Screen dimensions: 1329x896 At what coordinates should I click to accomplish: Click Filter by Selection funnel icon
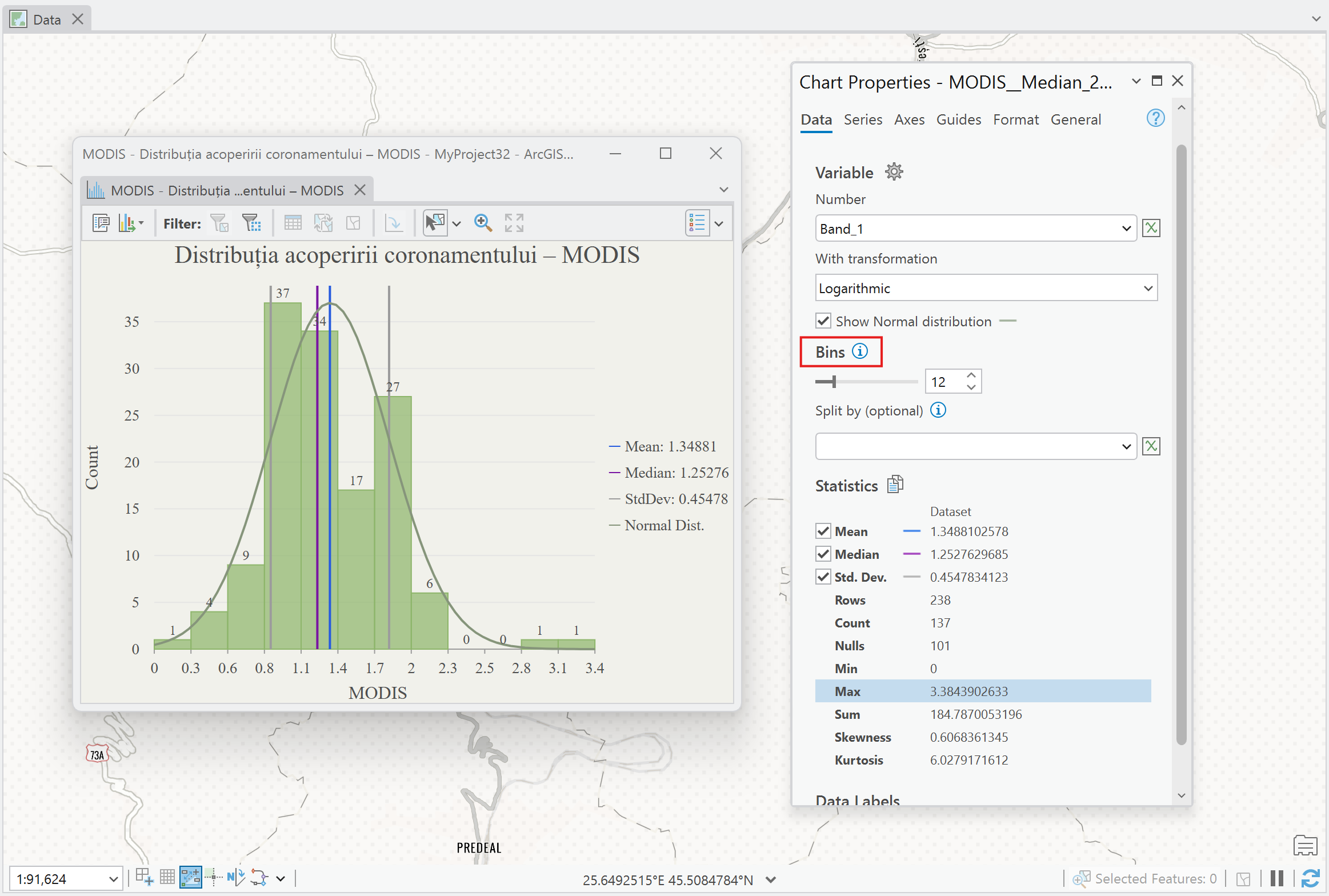[x=219, y=223]
